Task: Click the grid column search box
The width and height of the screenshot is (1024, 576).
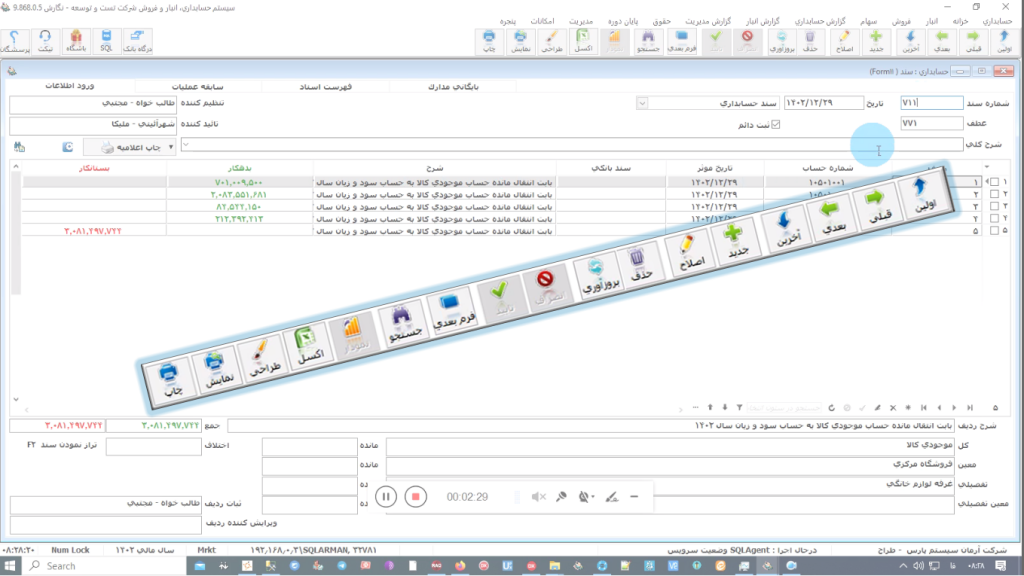Action: tap(784, 408)
